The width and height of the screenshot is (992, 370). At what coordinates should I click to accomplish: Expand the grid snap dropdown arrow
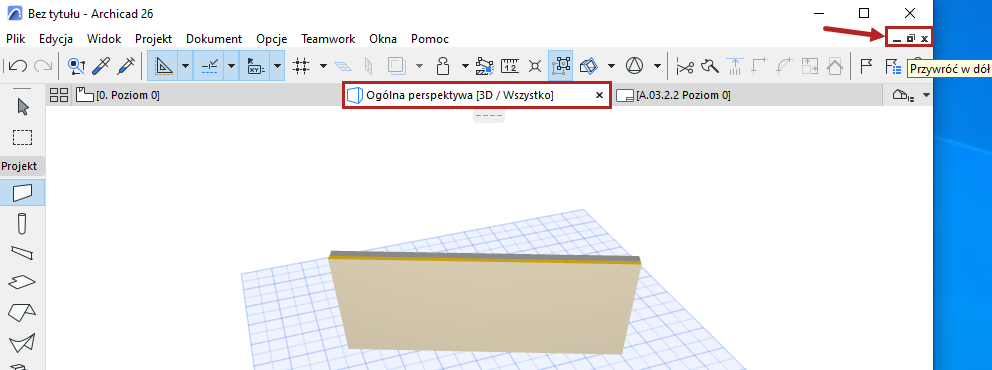tap(323, 65)
